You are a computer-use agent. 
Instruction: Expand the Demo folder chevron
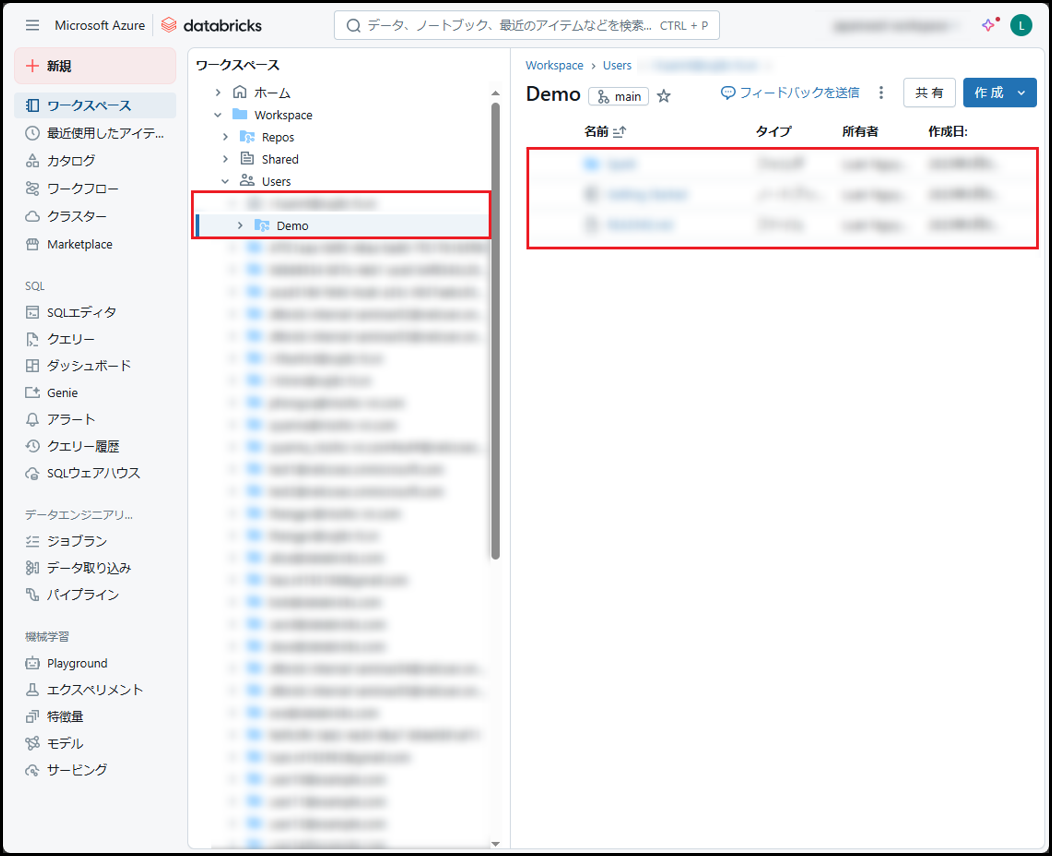pos(240,225)
